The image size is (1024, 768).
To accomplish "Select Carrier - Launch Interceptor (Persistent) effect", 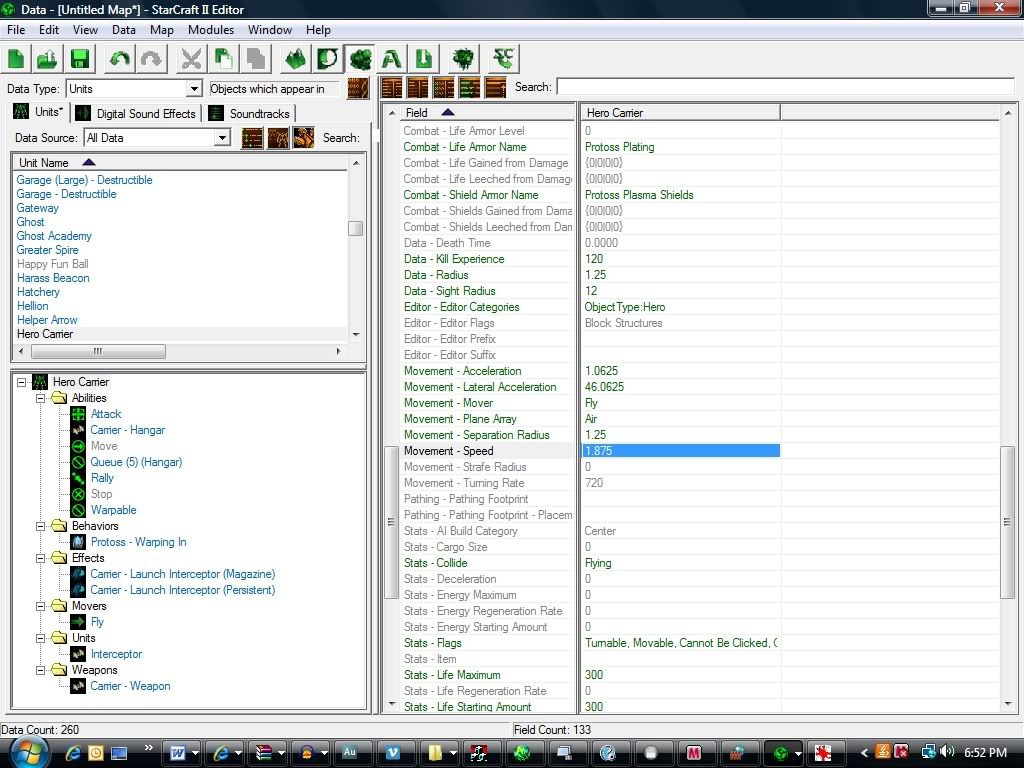I will 182,590.
